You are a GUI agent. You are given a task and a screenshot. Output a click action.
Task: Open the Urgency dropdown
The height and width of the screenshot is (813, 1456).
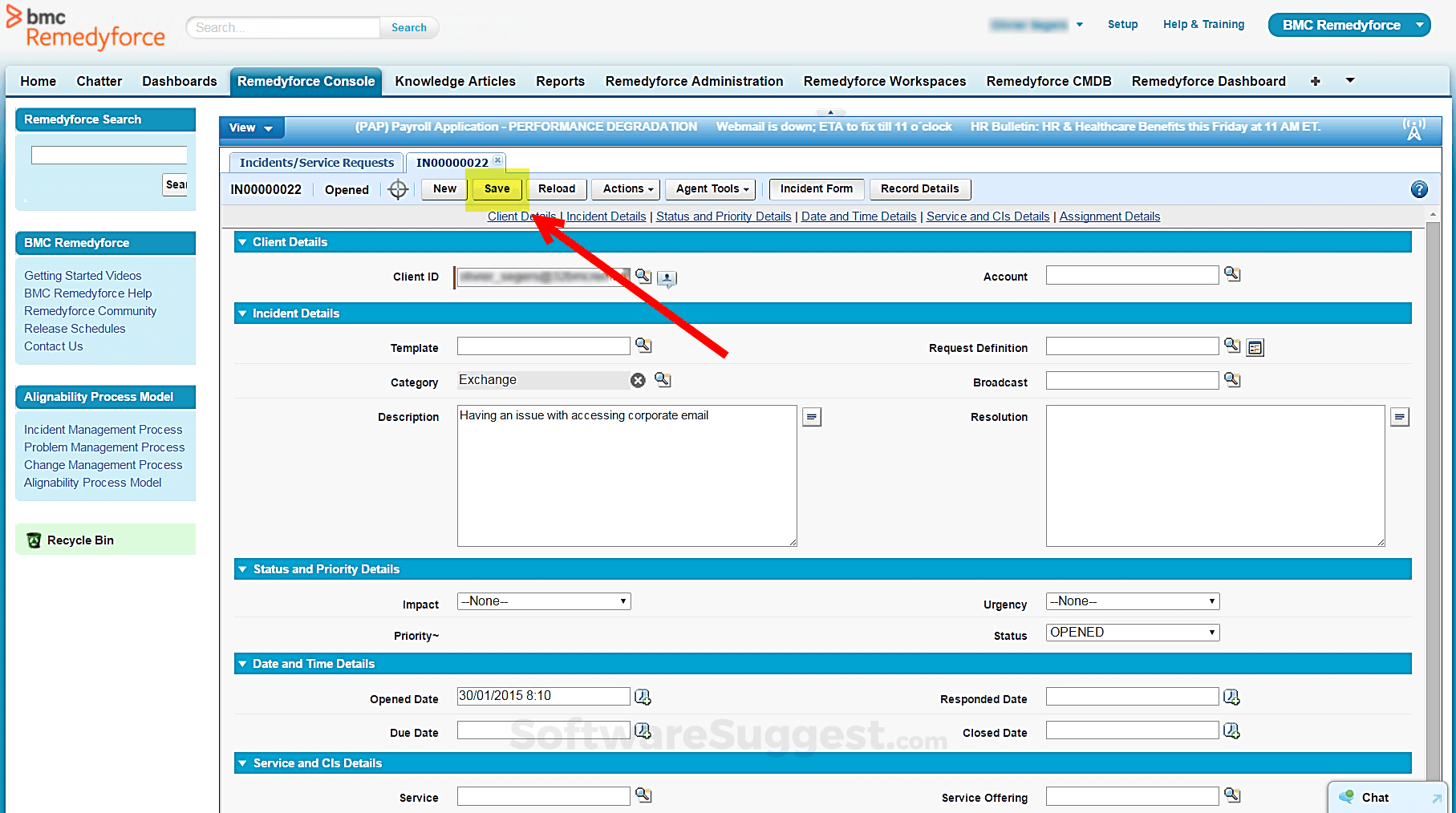[x=1133, y=601]
